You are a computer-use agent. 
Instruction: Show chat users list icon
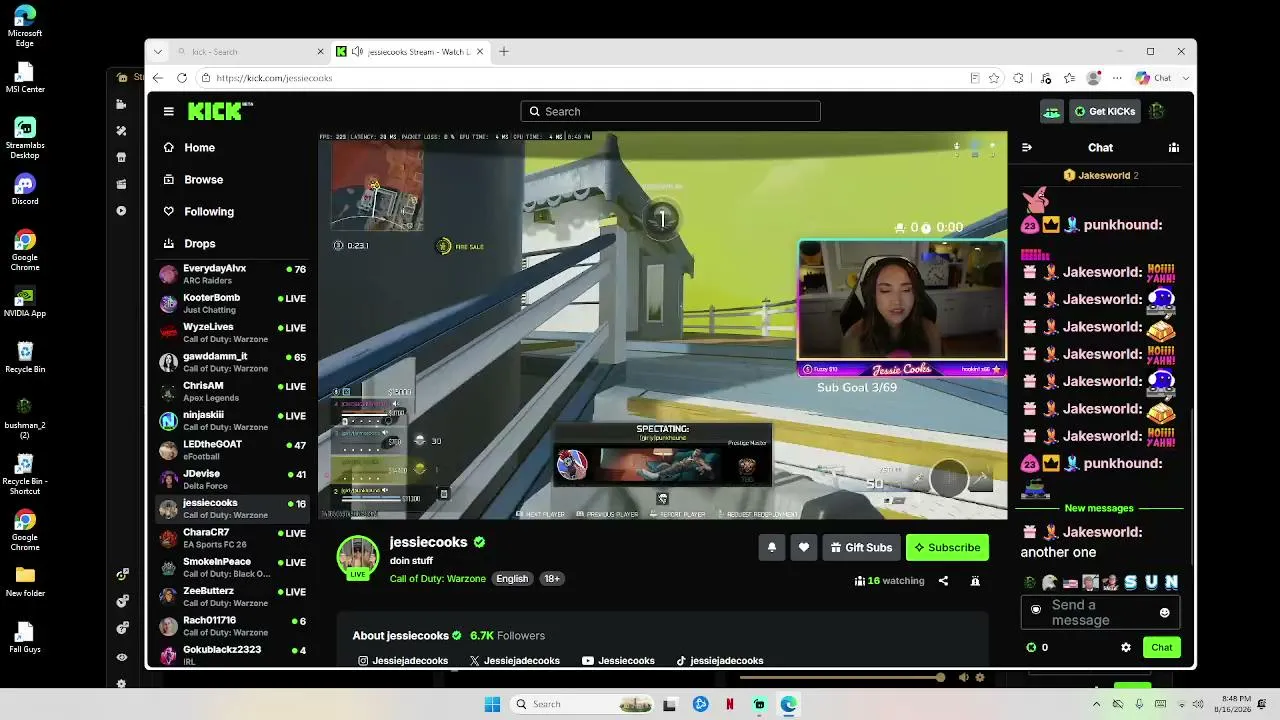coord(1174,148)
